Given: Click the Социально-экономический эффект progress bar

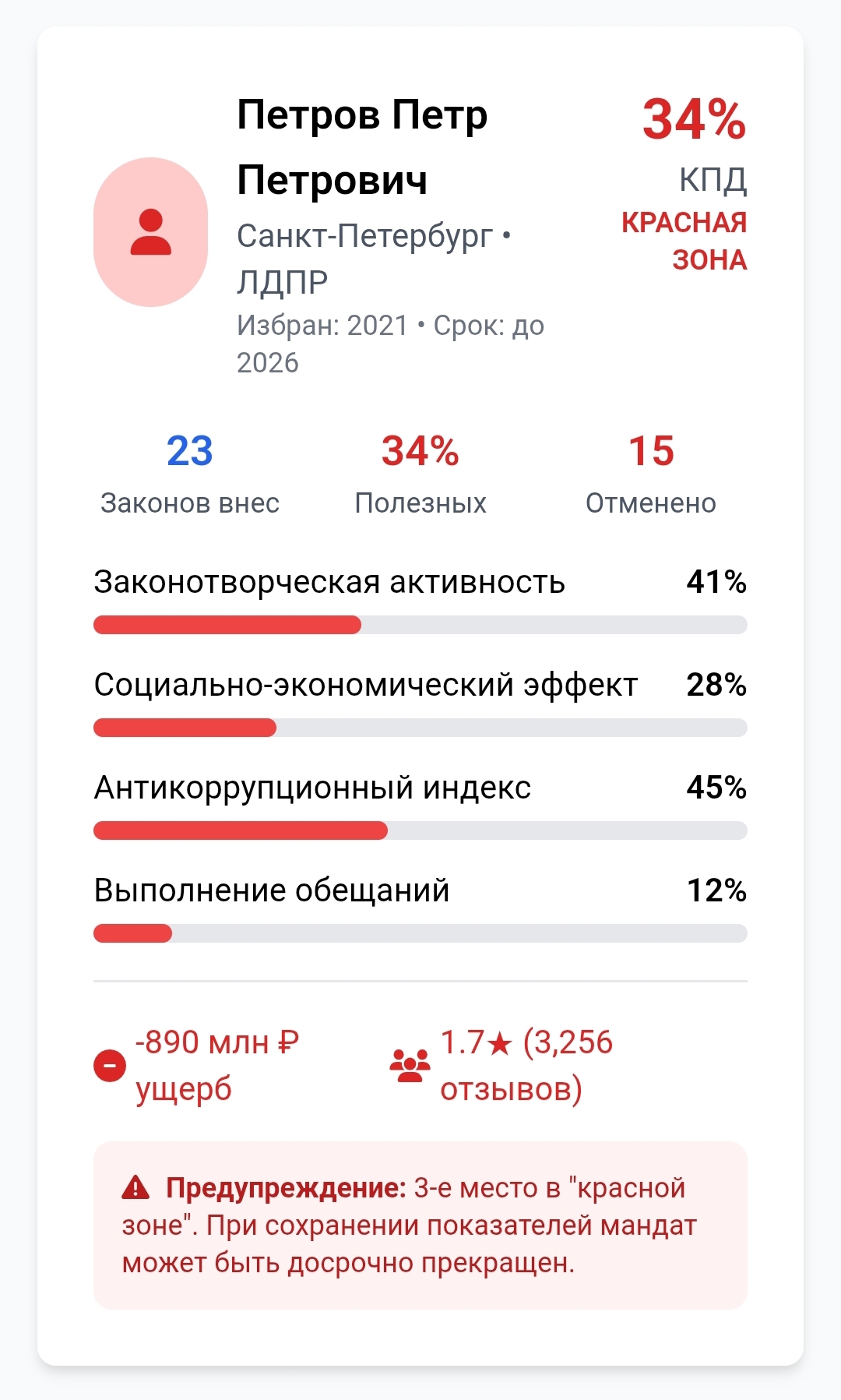Looking at the screenshot, I should (x=420, y=728).
